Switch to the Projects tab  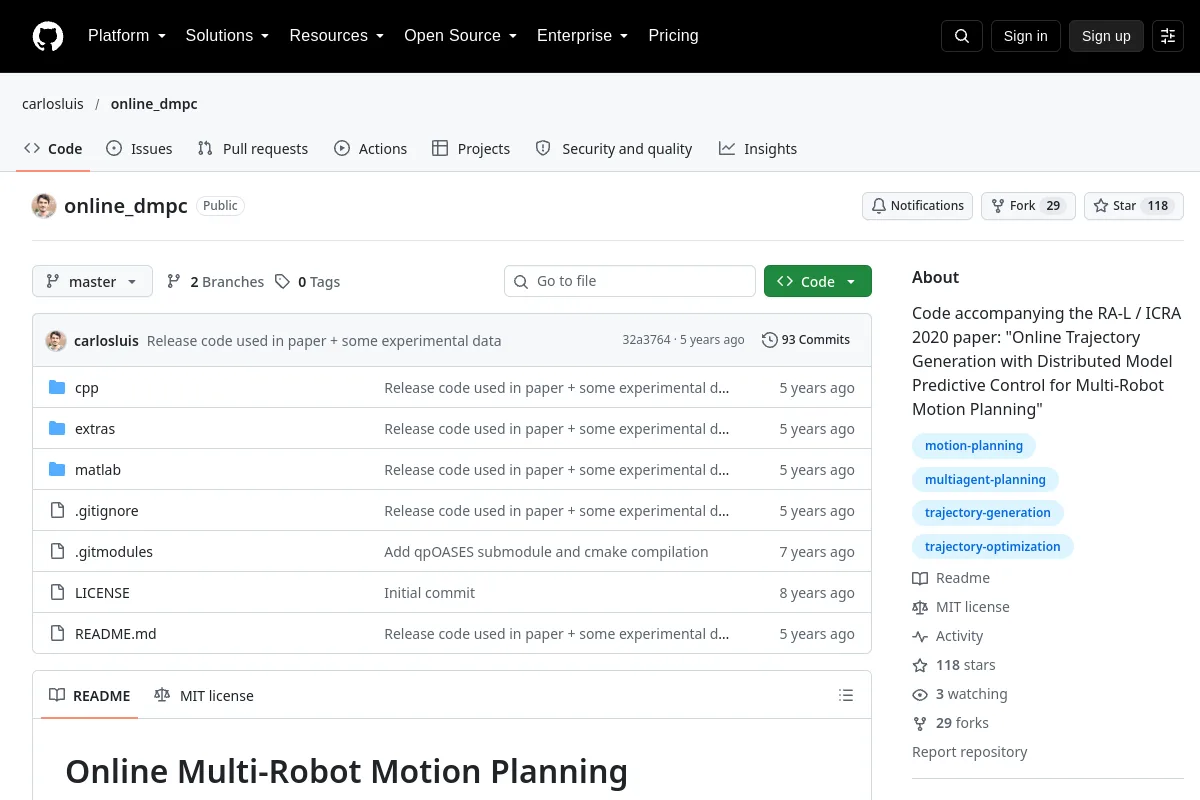pos(471,149)
